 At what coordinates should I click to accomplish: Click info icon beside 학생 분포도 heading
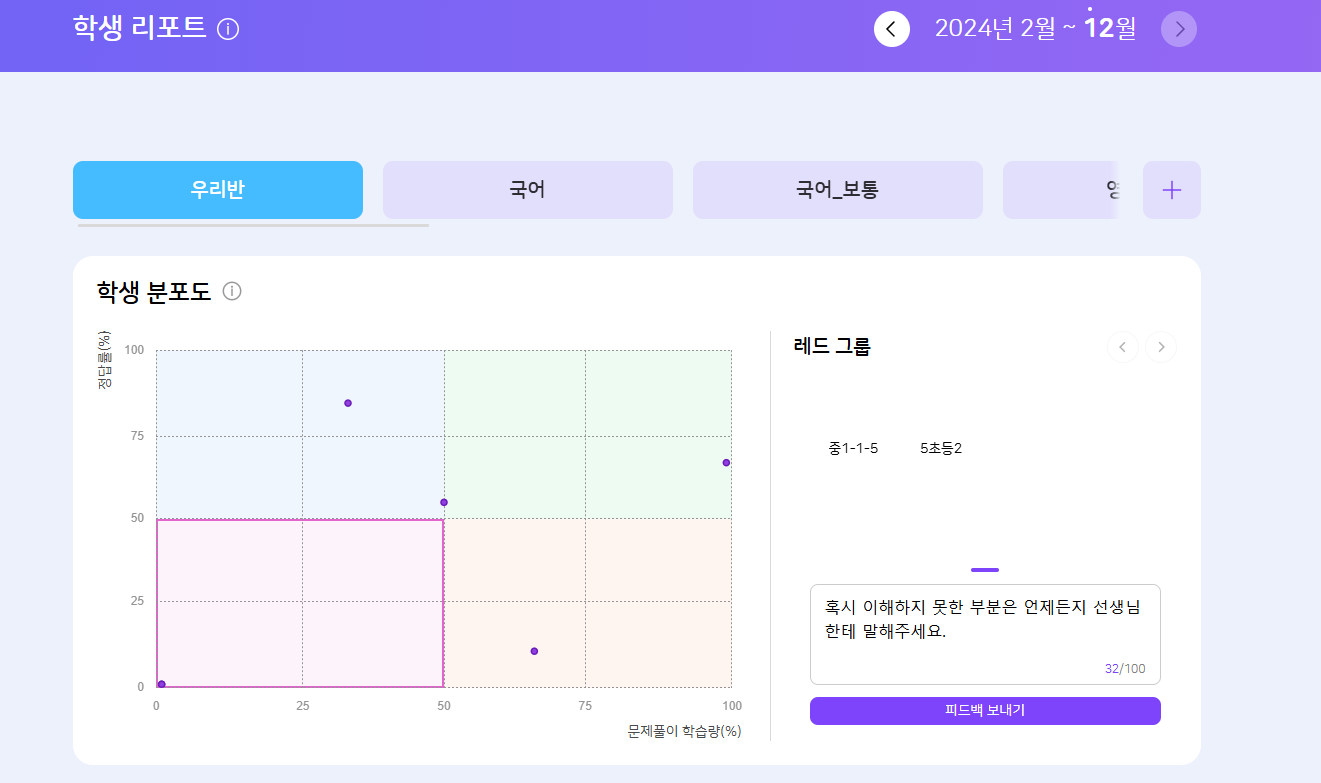tap(232, 291)
